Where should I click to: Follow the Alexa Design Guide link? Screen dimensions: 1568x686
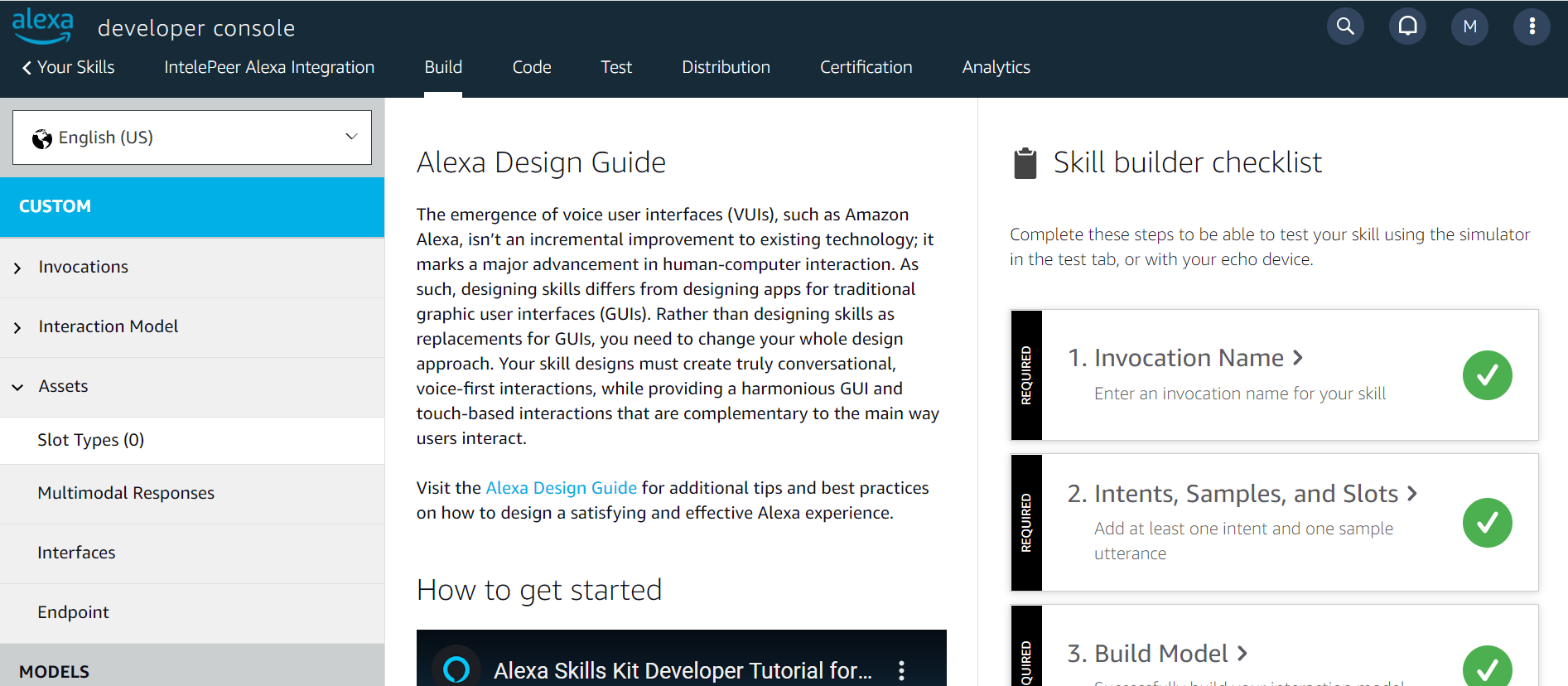coord(561,488)
